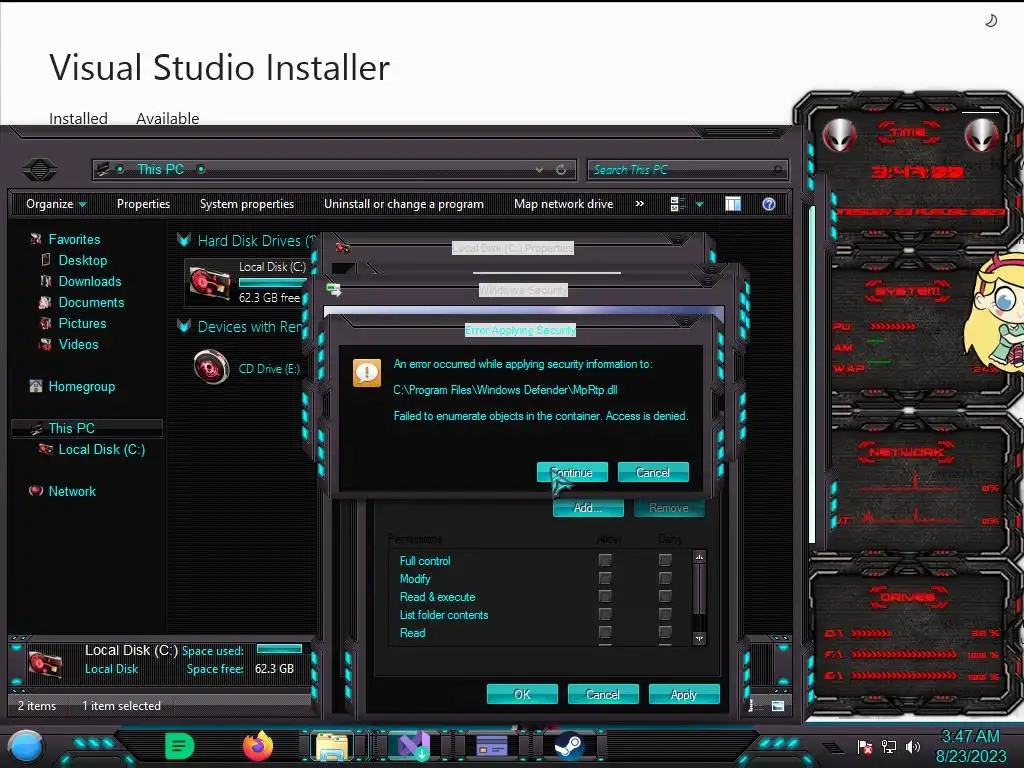Click the refresh icon in address bar
Viewport: 1024px width, 768px height.
561,170
